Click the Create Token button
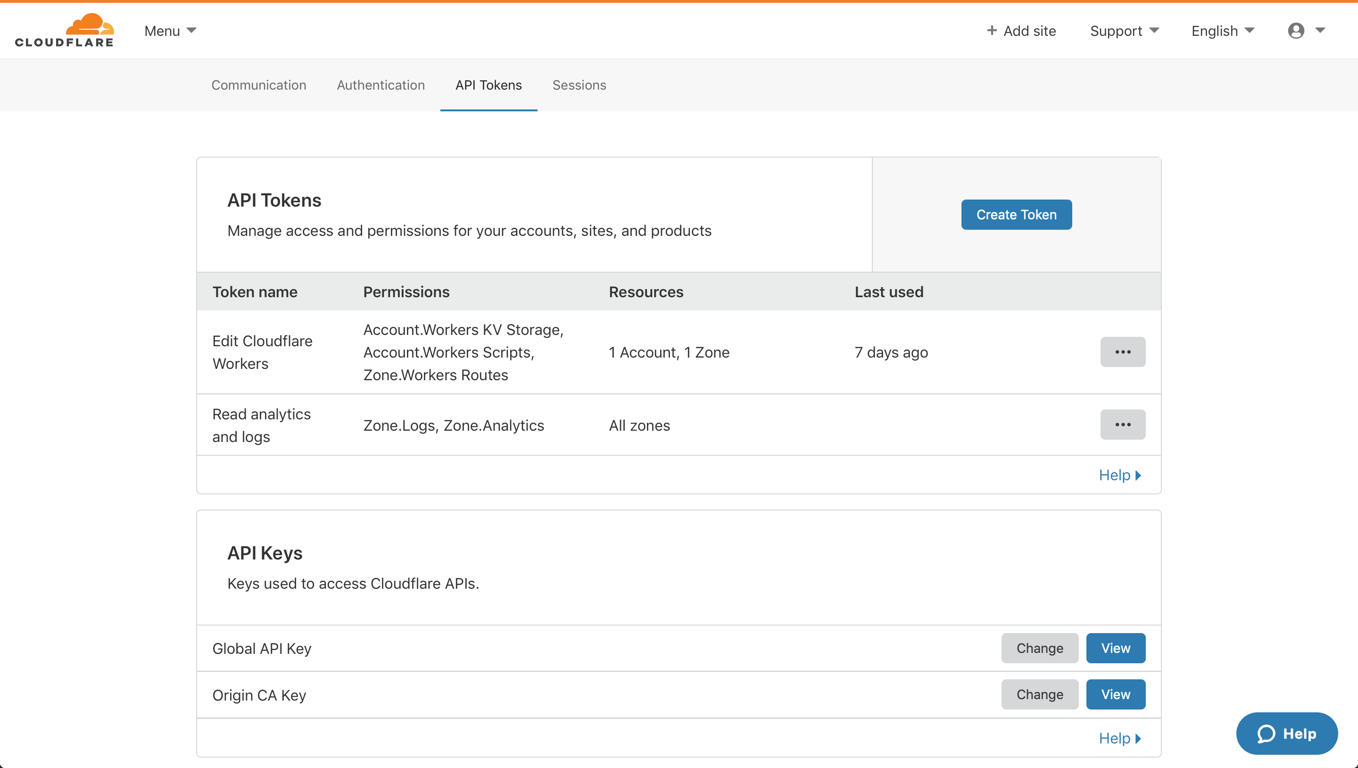1358x768 pixels. pos(1016,215)
